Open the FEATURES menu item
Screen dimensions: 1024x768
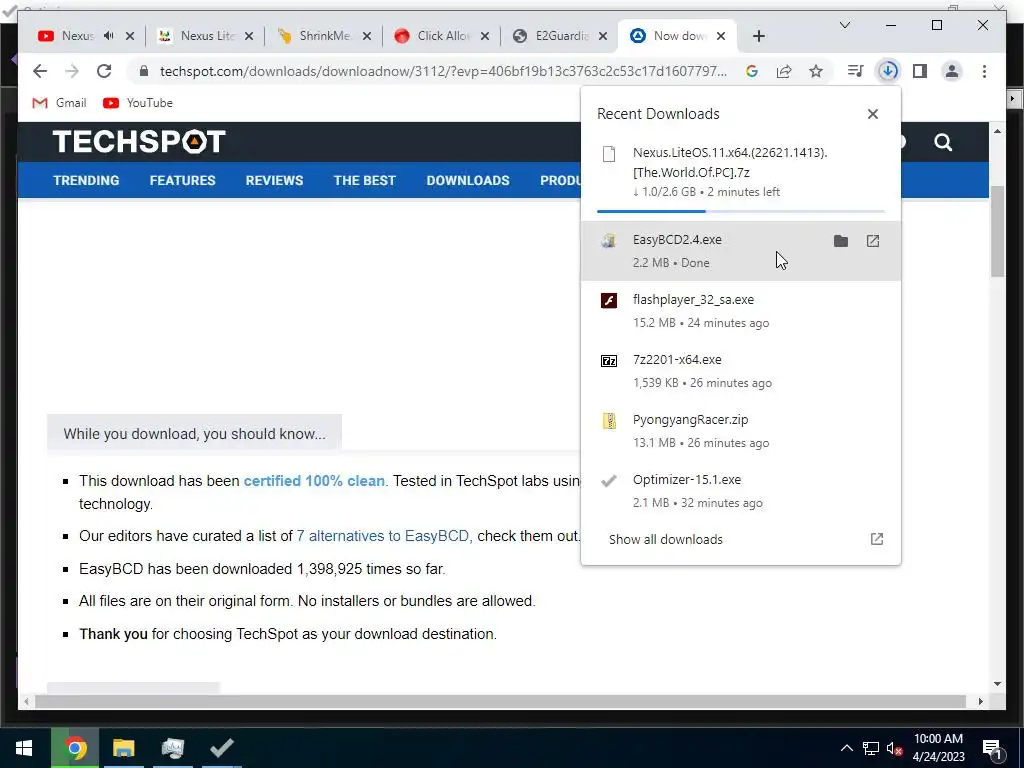[182, 180]
